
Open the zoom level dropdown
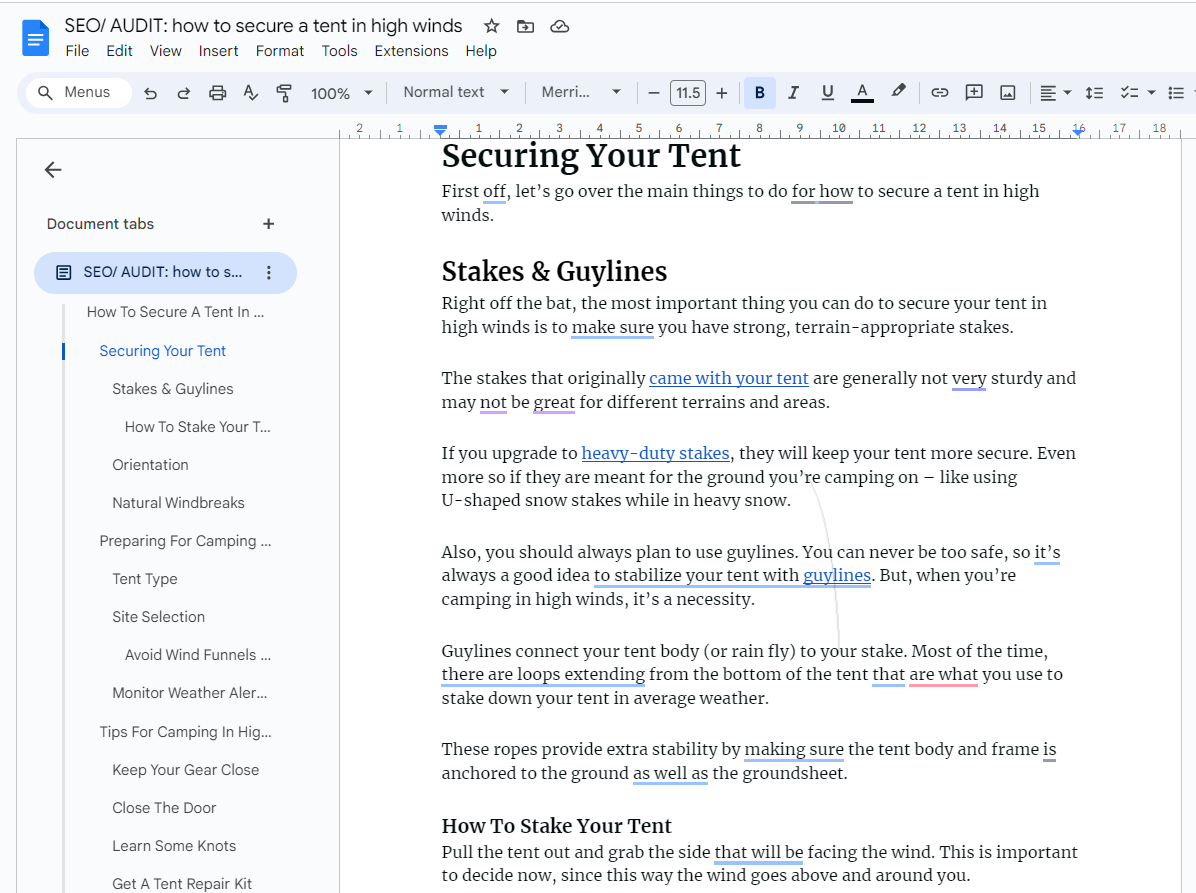coord(342,93)
